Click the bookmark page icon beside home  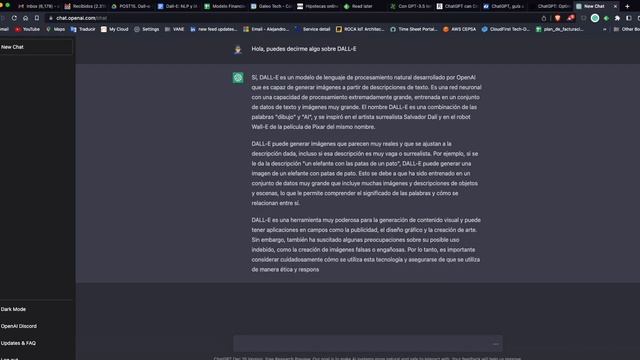point(37,18)
